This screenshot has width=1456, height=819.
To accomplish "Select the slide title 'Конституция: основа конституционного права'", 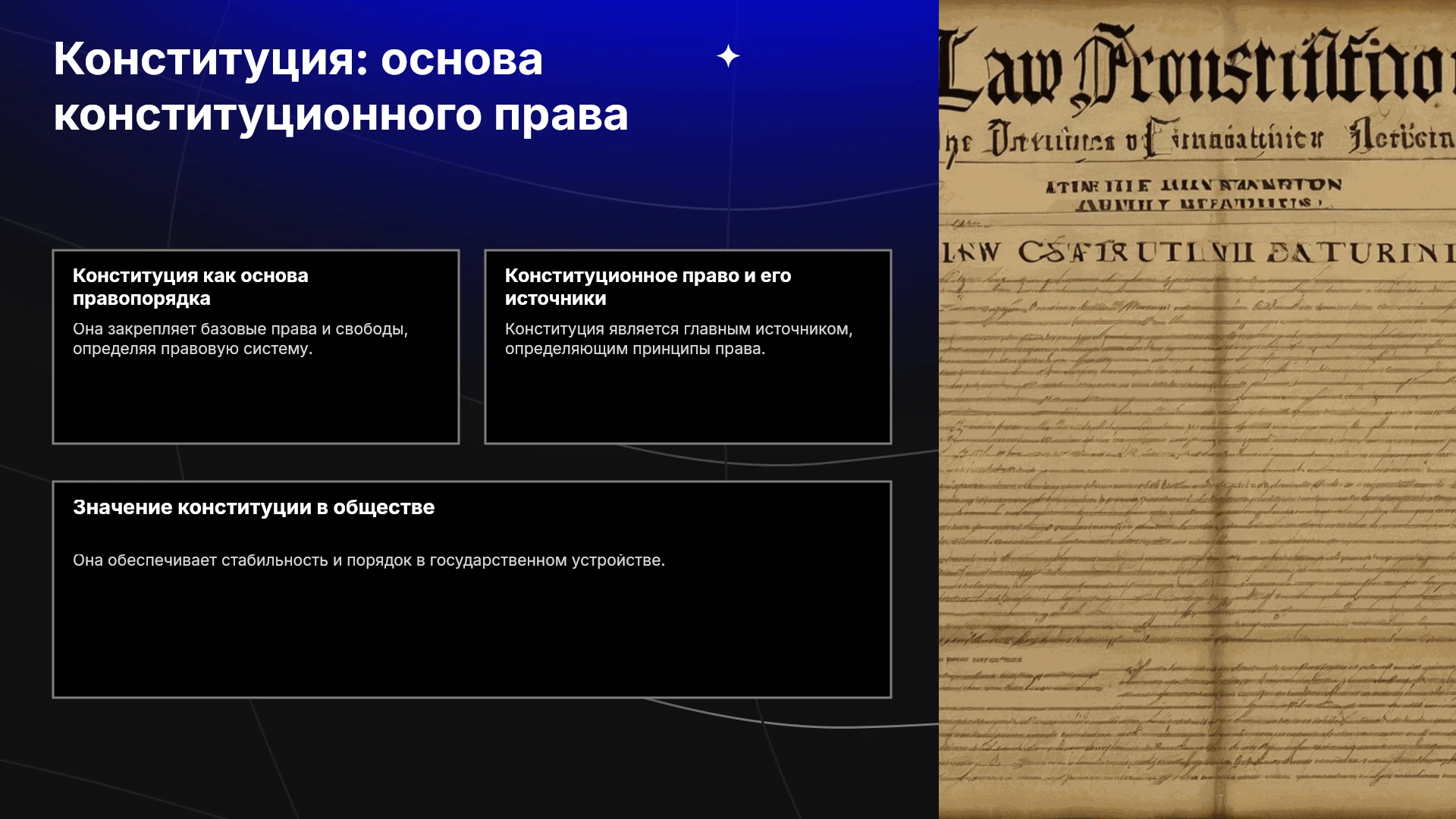I will click(340, 86).
